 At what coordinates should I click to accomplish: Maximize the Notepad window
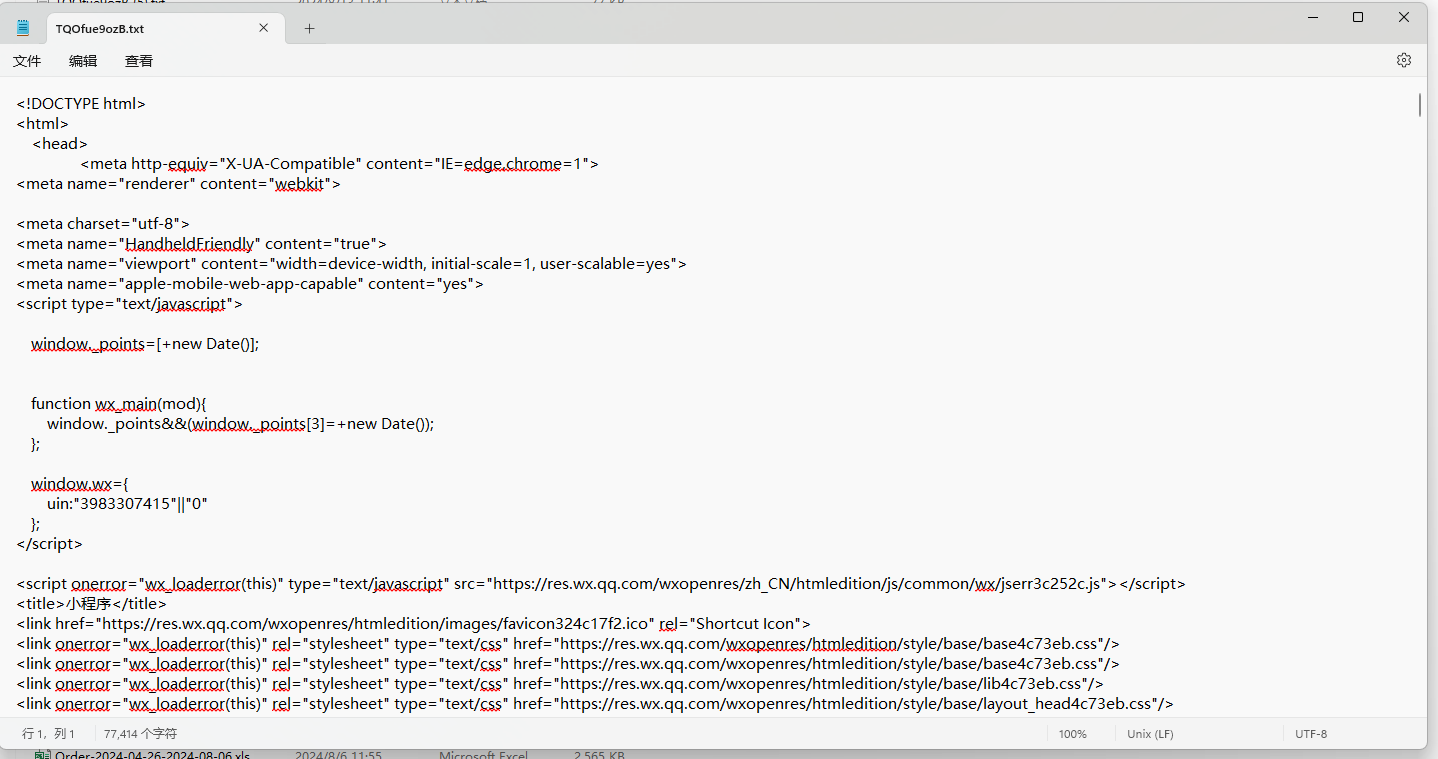(x=1357, y=17)
